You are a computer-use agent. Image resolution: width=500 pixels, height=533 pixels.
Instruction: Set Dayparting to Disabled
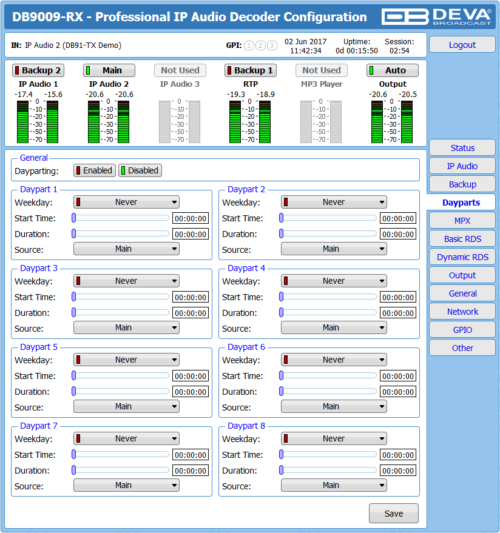point(140,170)
